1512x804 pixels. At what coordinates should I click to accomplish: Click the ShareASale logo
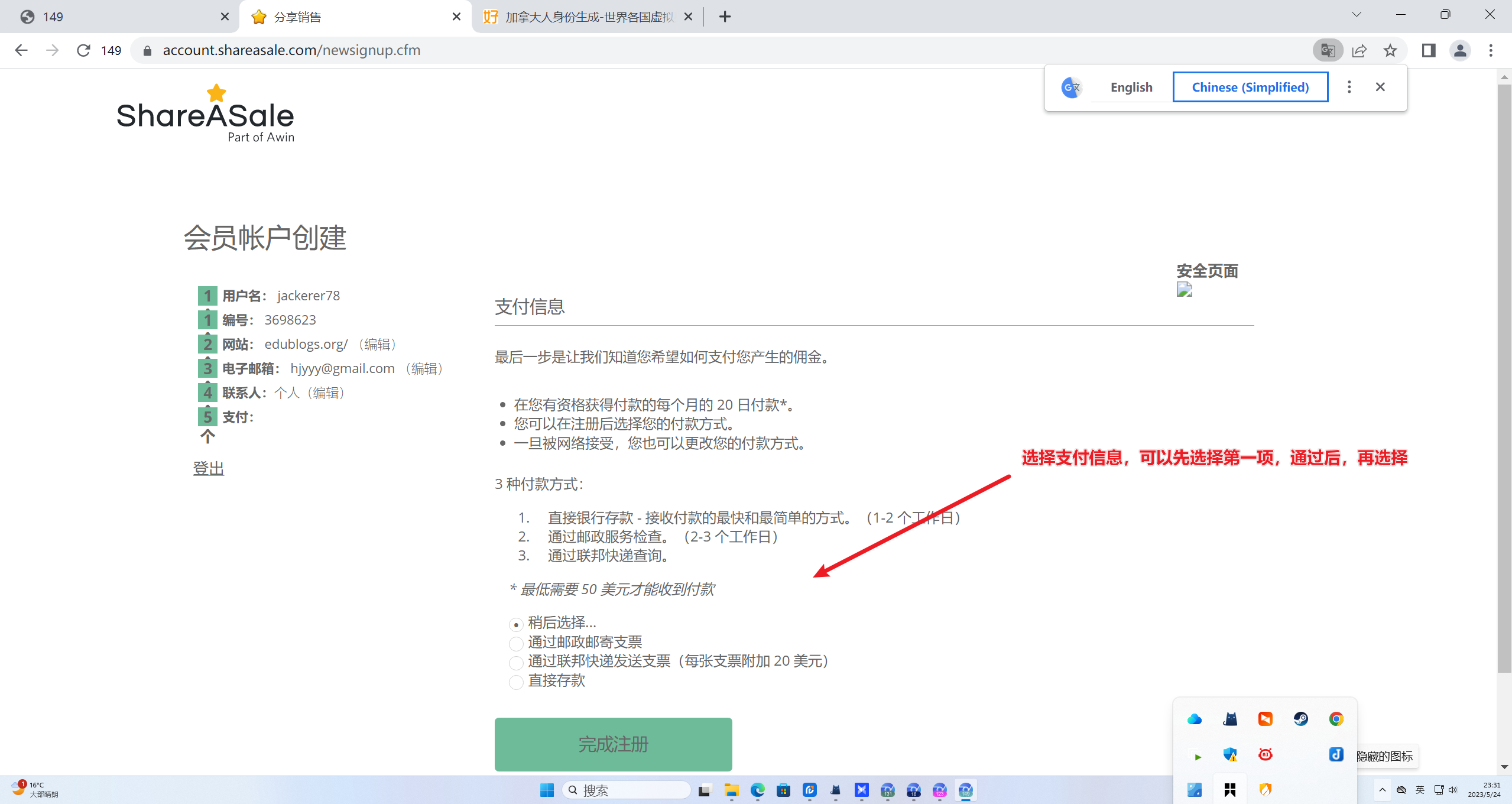[205, 115]
